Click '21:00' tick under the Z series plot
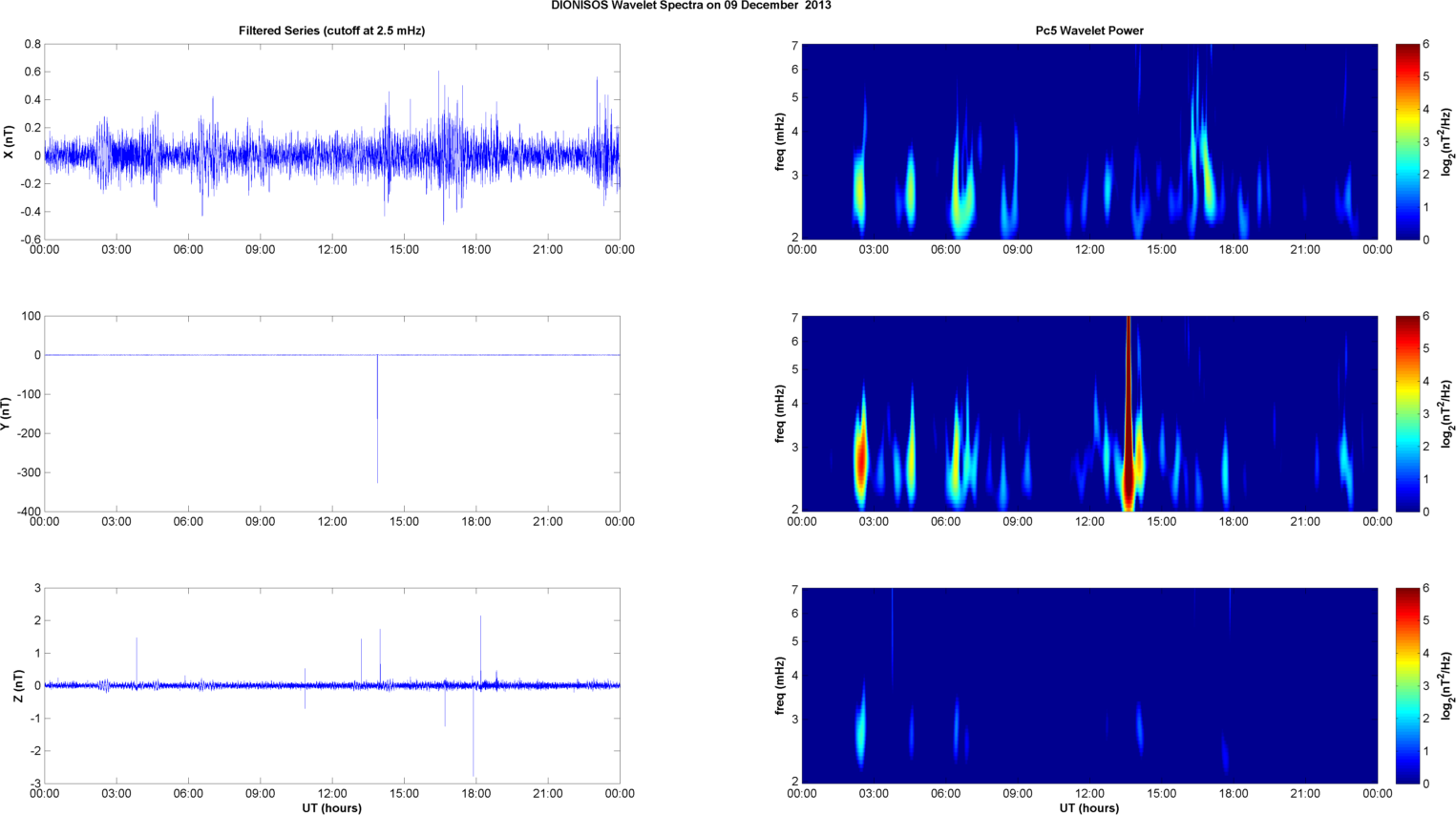The image size is (1456, 815). 548,793
